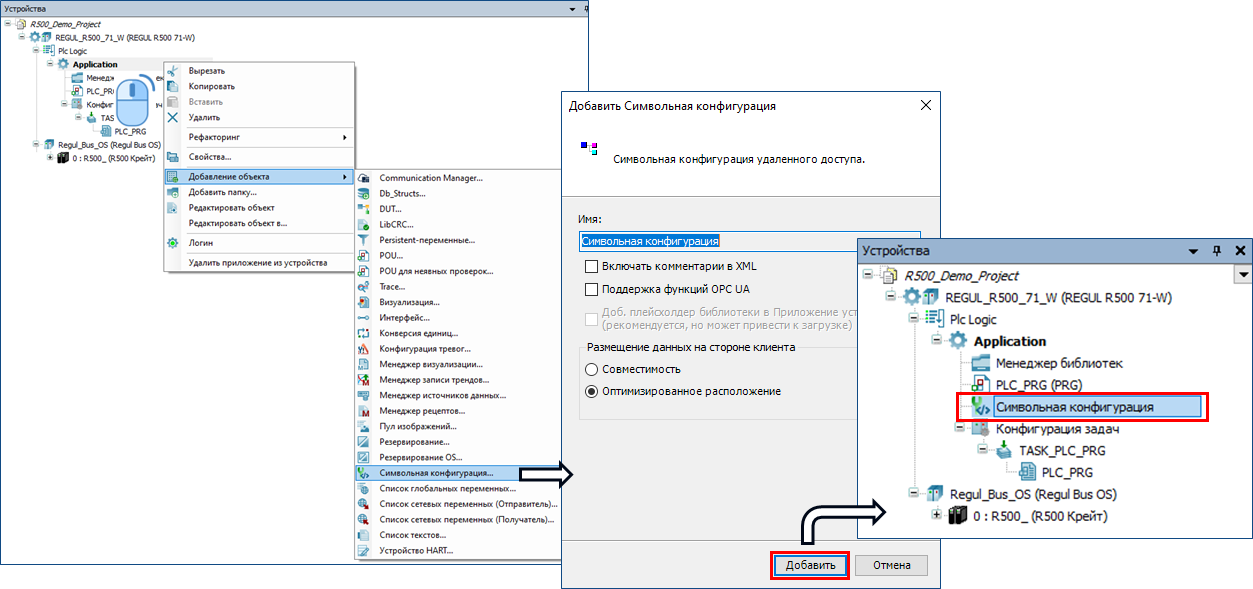Click the red X Удалить icon
Screen dimensions: 1253x589
tap(172, 117)
